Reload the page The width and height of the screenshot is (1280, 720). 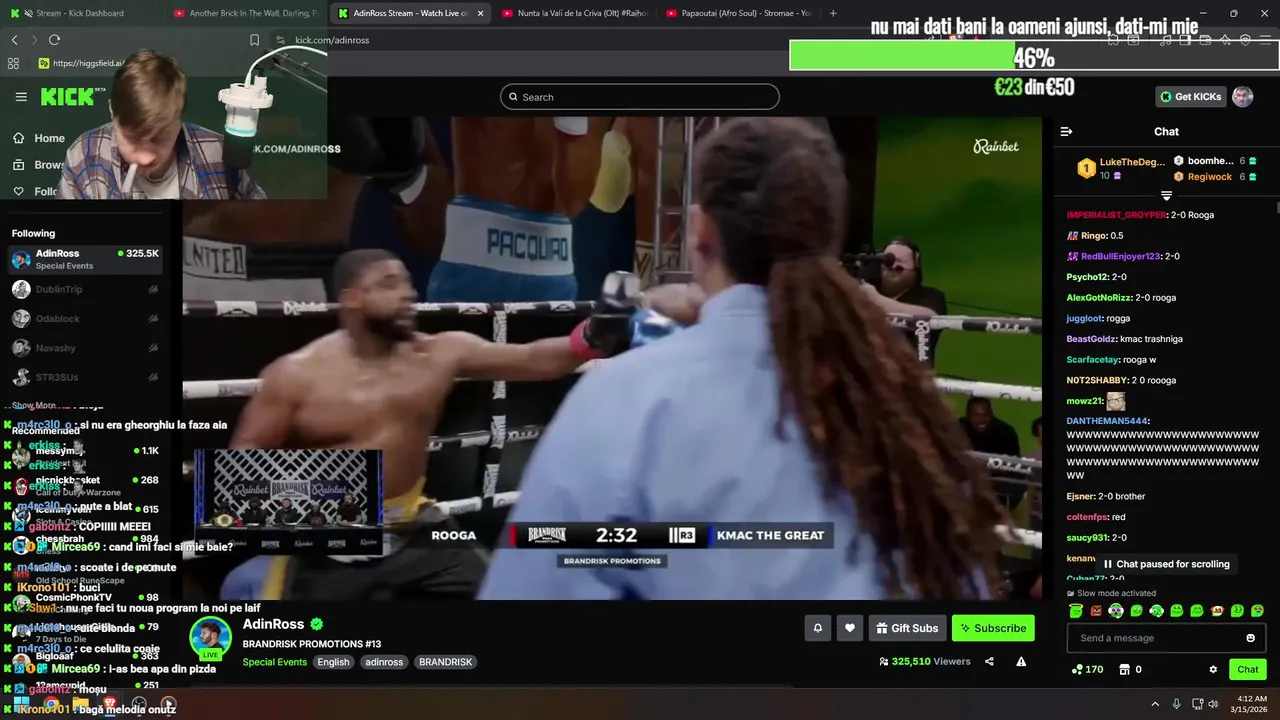[54, 40]
